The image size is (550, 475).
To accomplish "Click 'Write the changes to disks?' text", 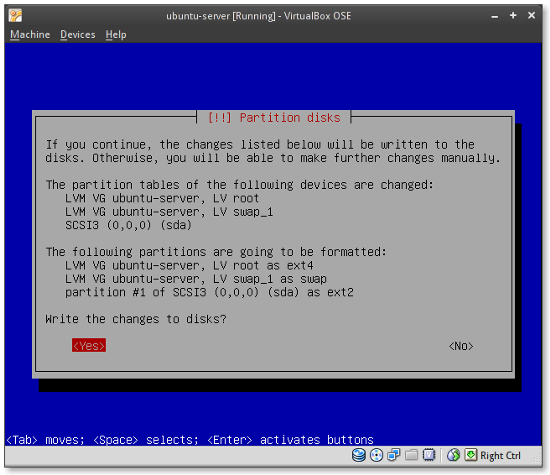I will click(136, 319).
